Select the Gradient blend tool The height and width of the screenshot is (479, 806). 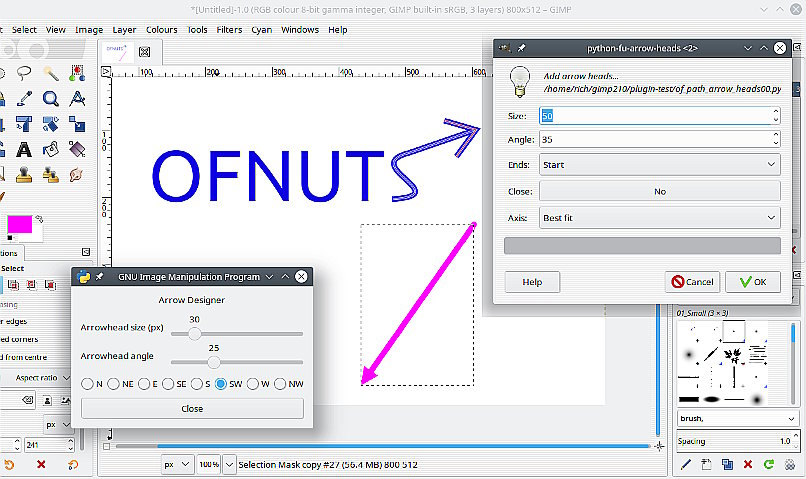click(x=77, y=150)
